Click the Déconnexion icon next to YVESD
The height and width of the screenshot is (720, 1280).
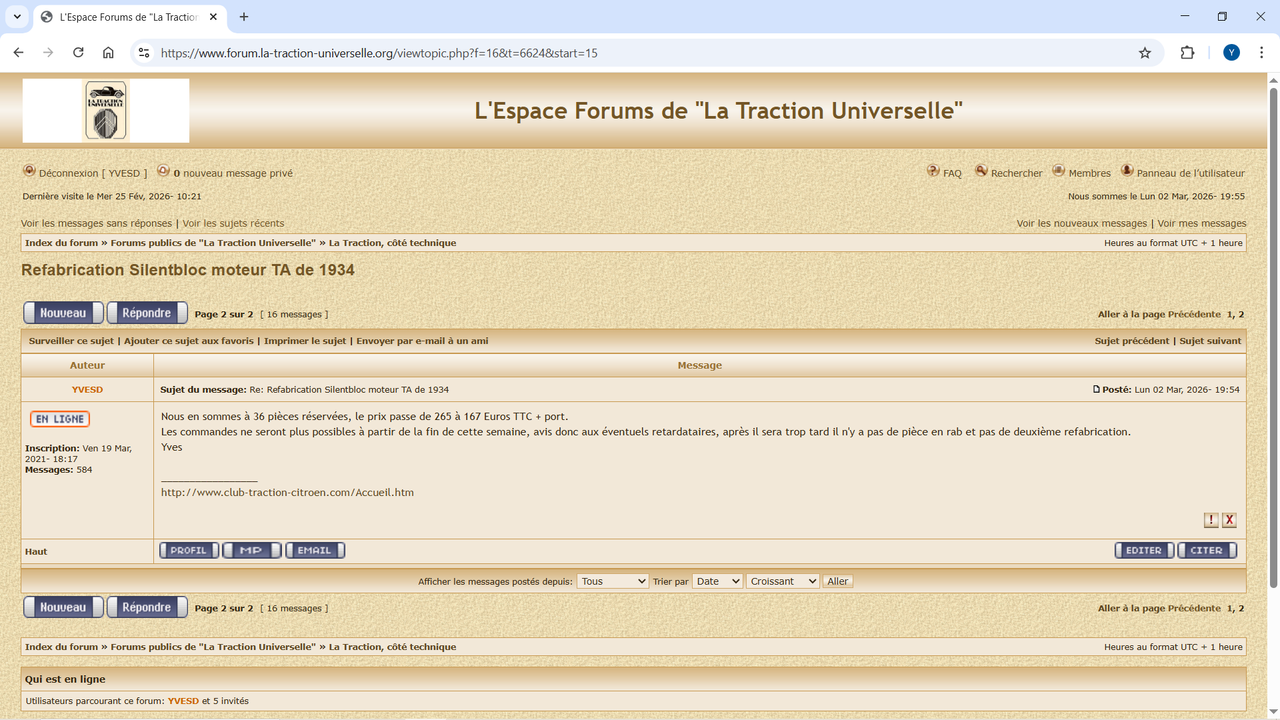[29, 172]
